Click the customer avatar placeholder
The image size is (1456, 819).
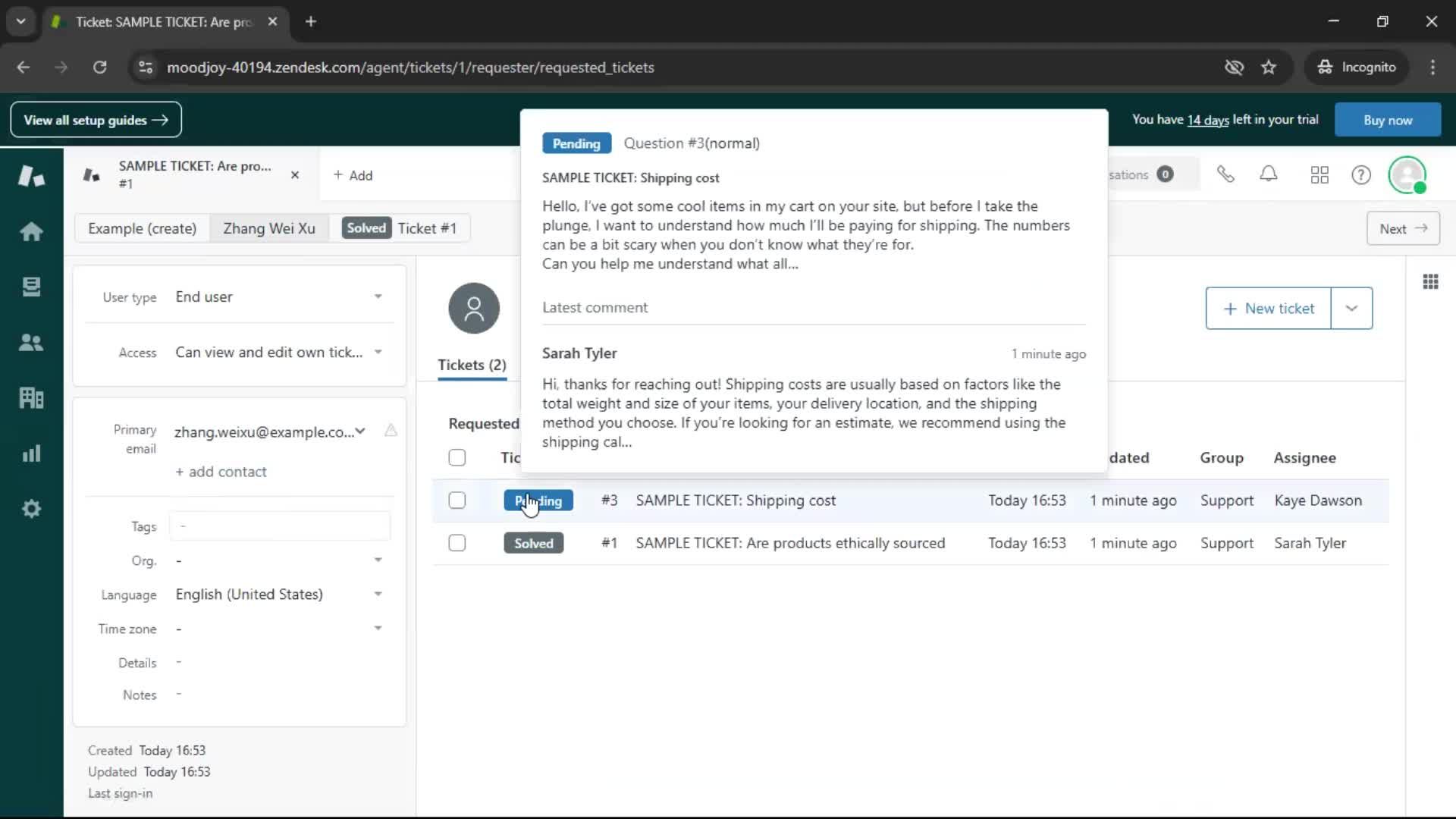click(x=474, y=308)
